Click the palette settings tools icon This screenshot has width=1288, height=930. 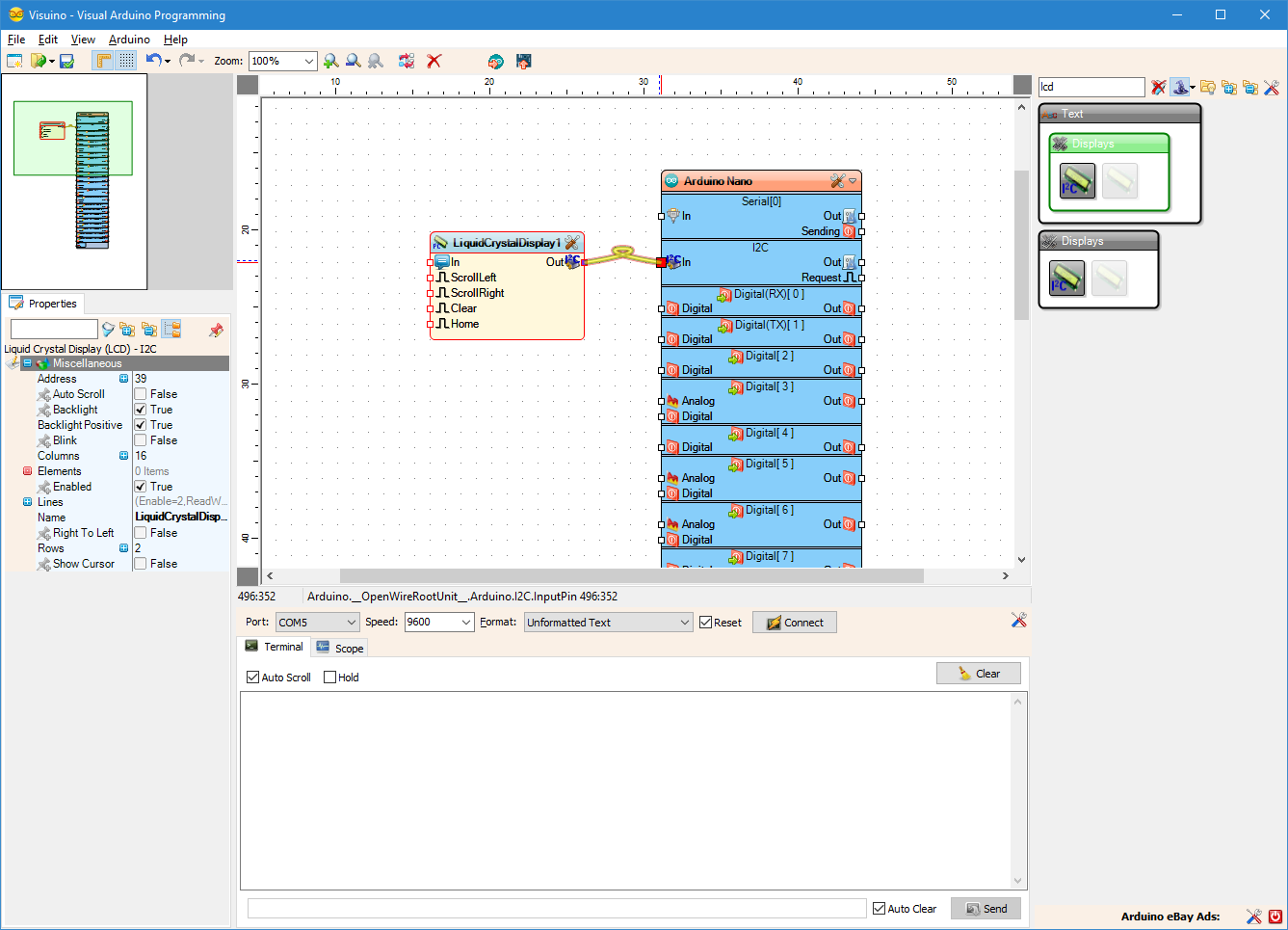tap(1272, 87)
